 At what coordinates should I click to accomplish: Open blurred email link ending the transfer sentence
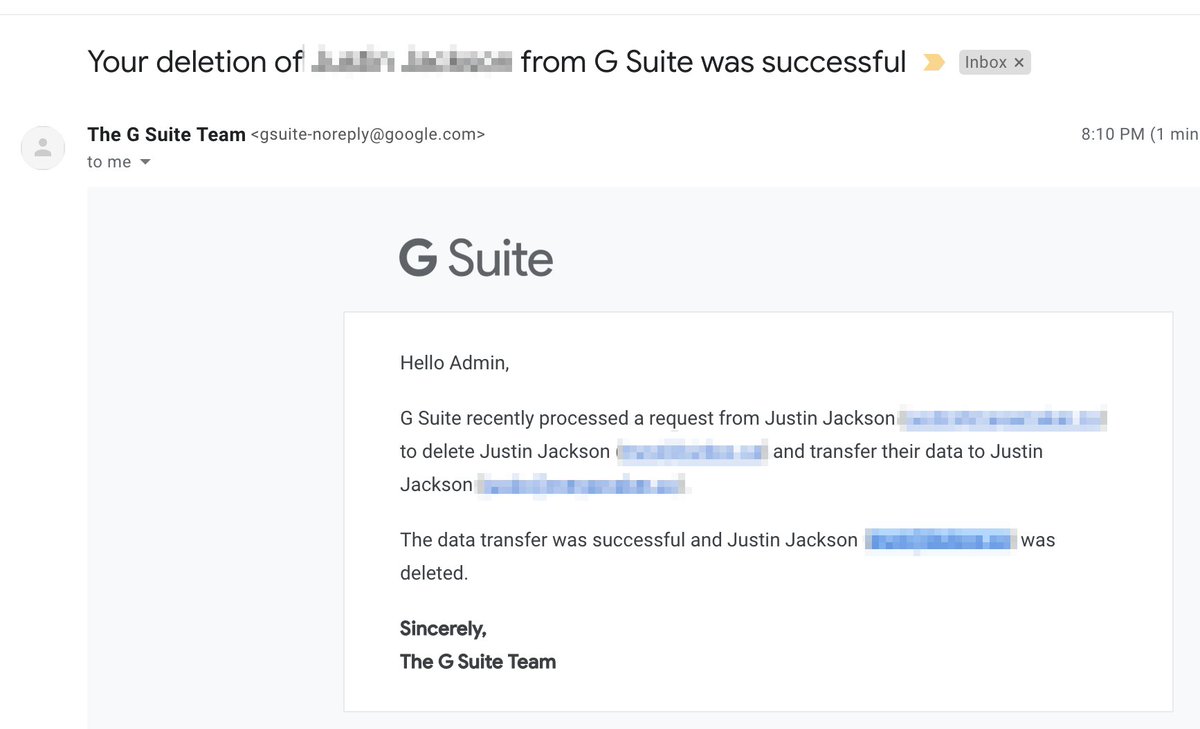pos(582,485)
